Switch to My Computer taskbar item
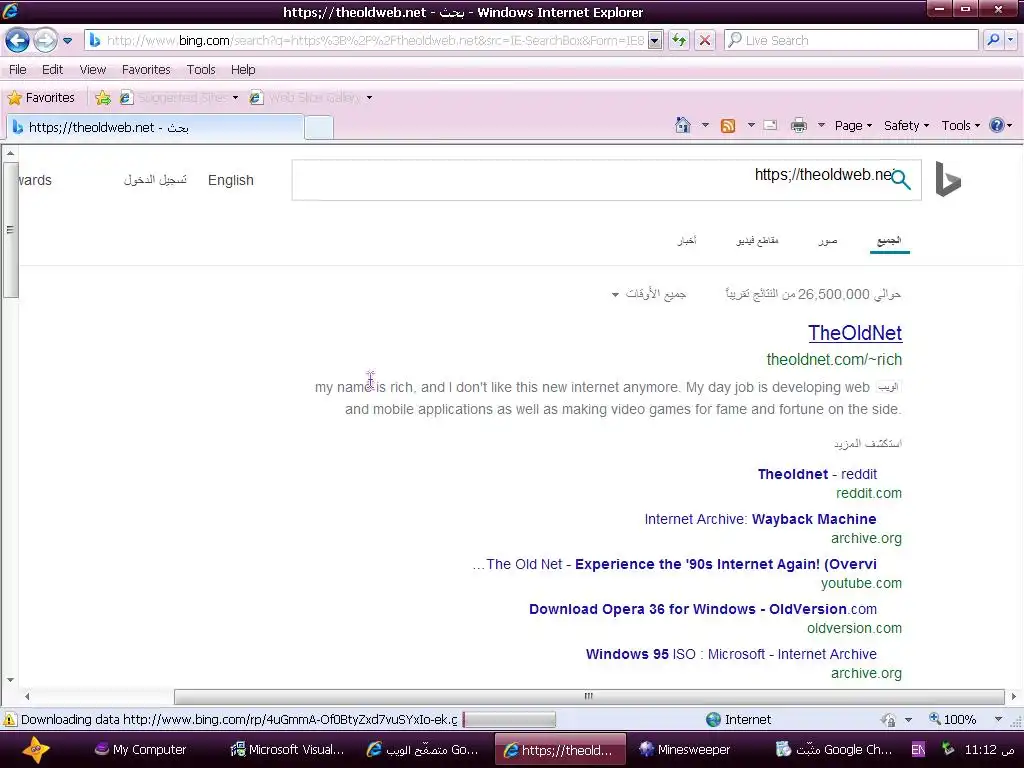Screen dimensions: 1024x768 coord(140,750)
